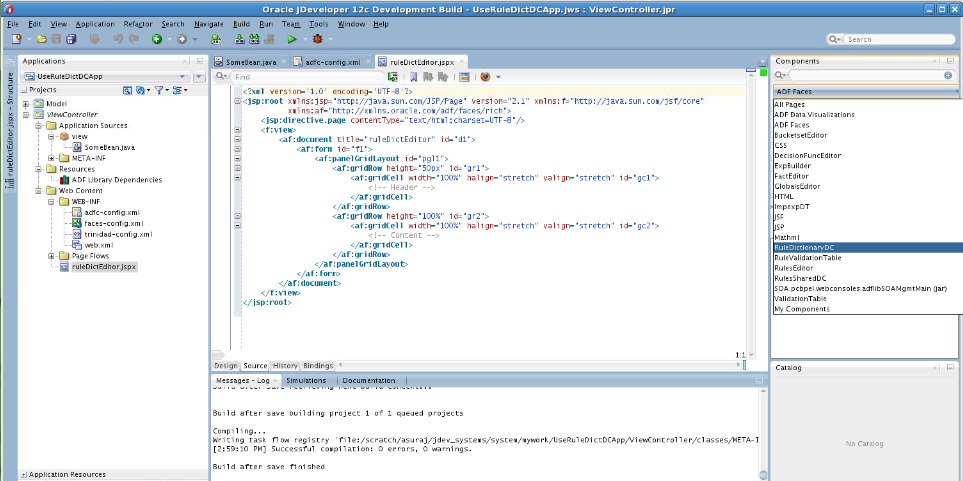Click the New Gallery toolbar icon
The height and width of the screenshot is (481, 963).
tap(17, 39)
